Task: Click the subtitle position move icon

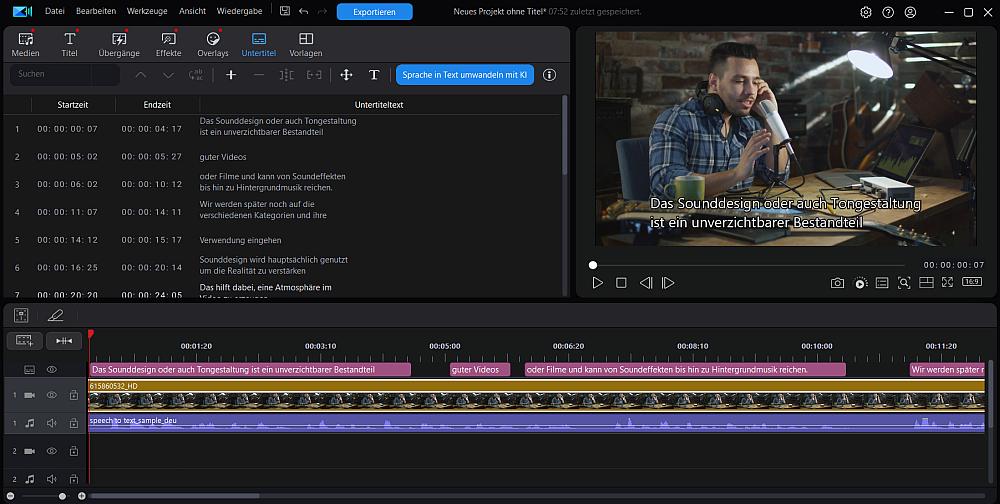Action: (x=346, y=75)
